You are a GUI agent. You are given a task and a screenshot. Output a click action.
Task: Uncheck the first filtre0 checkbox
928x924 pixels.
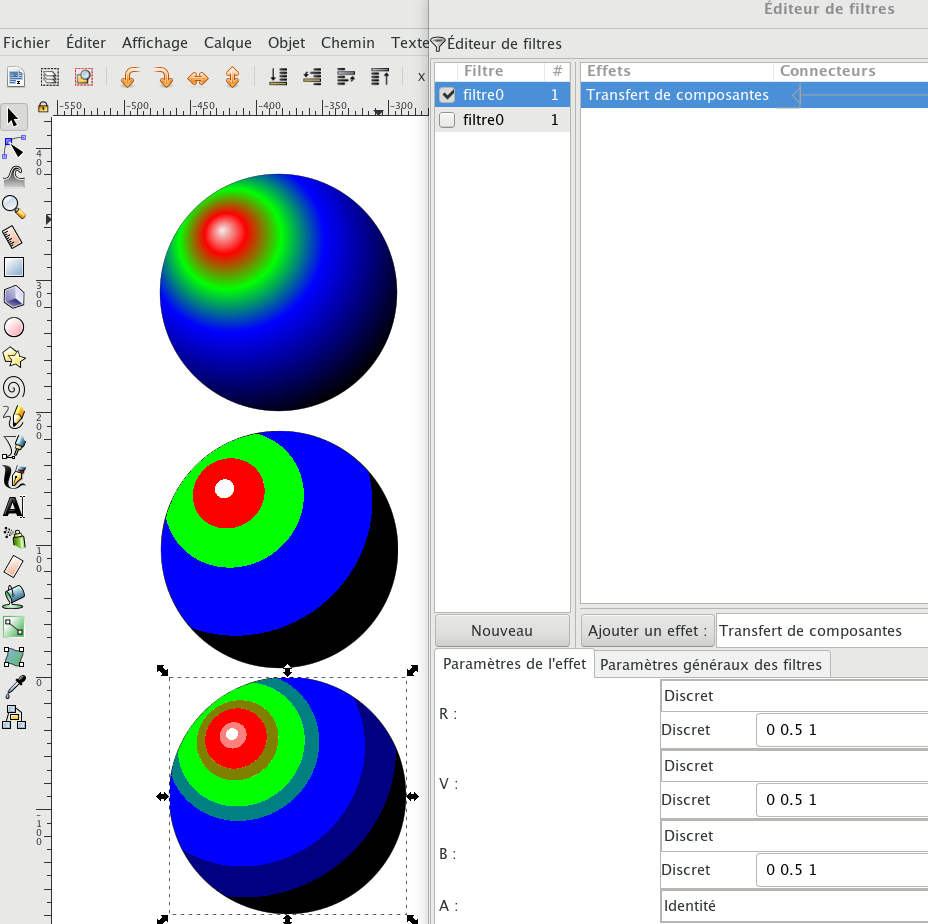pos(447,95)
